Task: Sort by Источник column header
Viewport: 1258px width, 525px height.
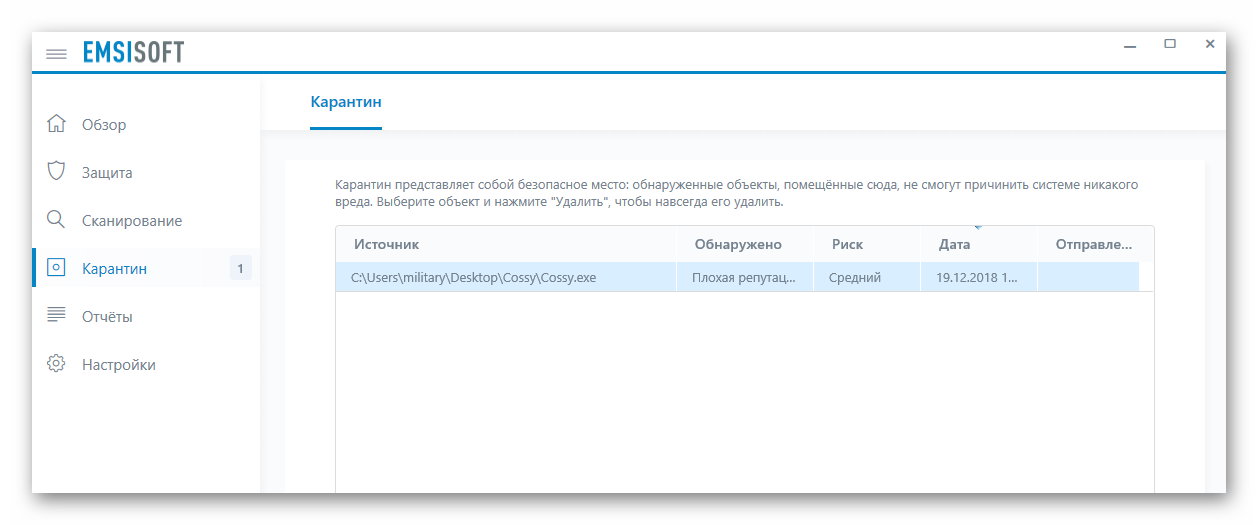Action: point(507,244)
